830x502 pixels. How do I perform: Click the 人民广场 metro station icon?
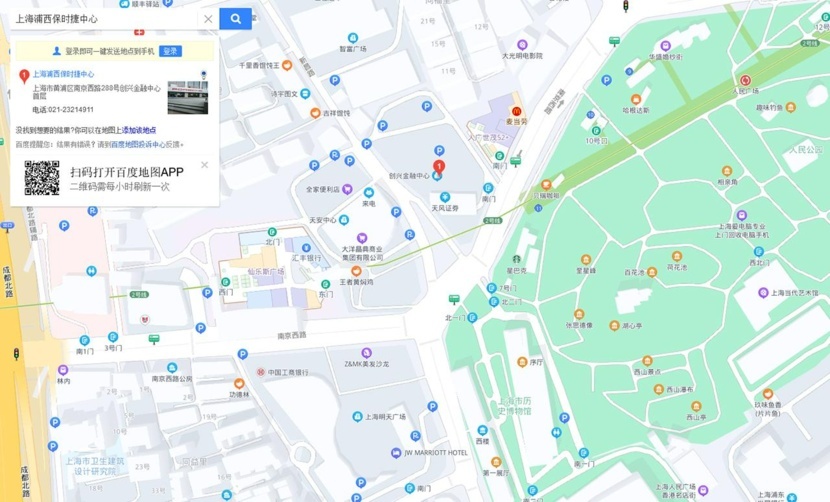(x=745, y=80)
